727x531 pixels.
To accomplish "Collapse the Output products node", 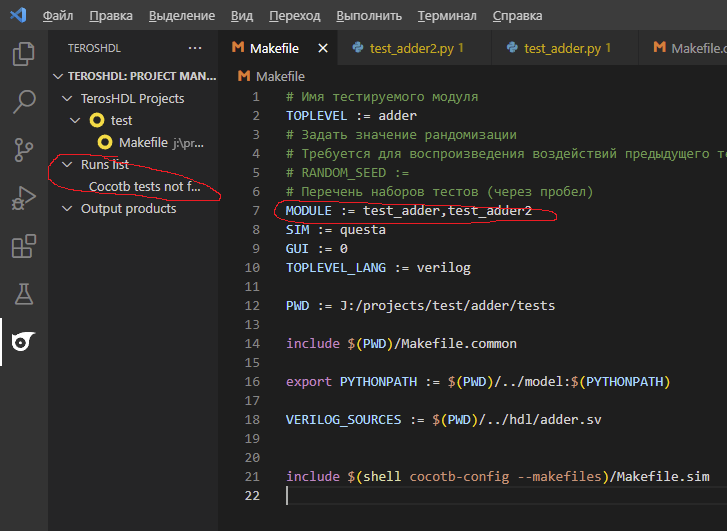I will 67,209.
